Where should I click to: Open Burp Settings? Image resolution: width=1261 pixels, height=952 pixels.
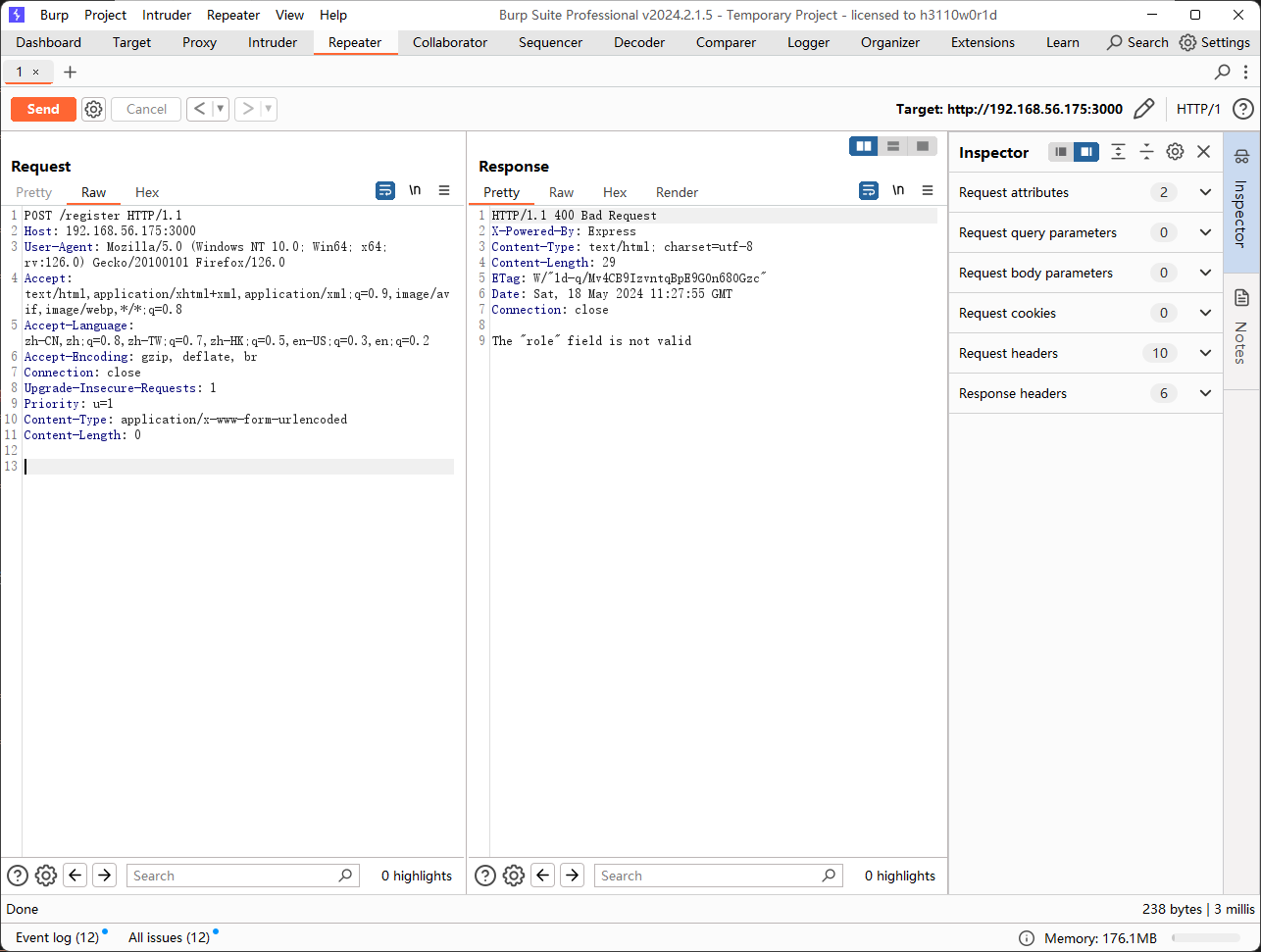1215,42
